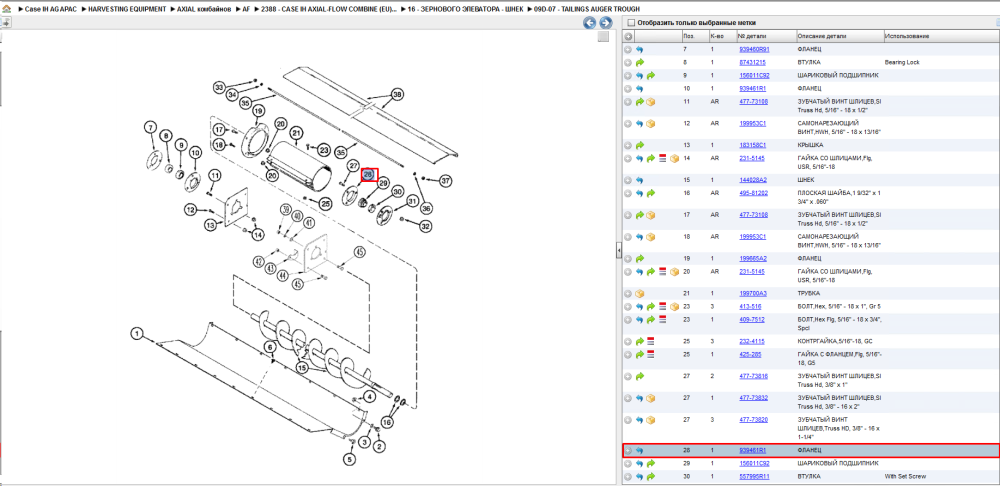The height and width of the screenshot is (486, 1000).
Task: Collapse the panel using the splitter arrow
Action: coord(619,251)
